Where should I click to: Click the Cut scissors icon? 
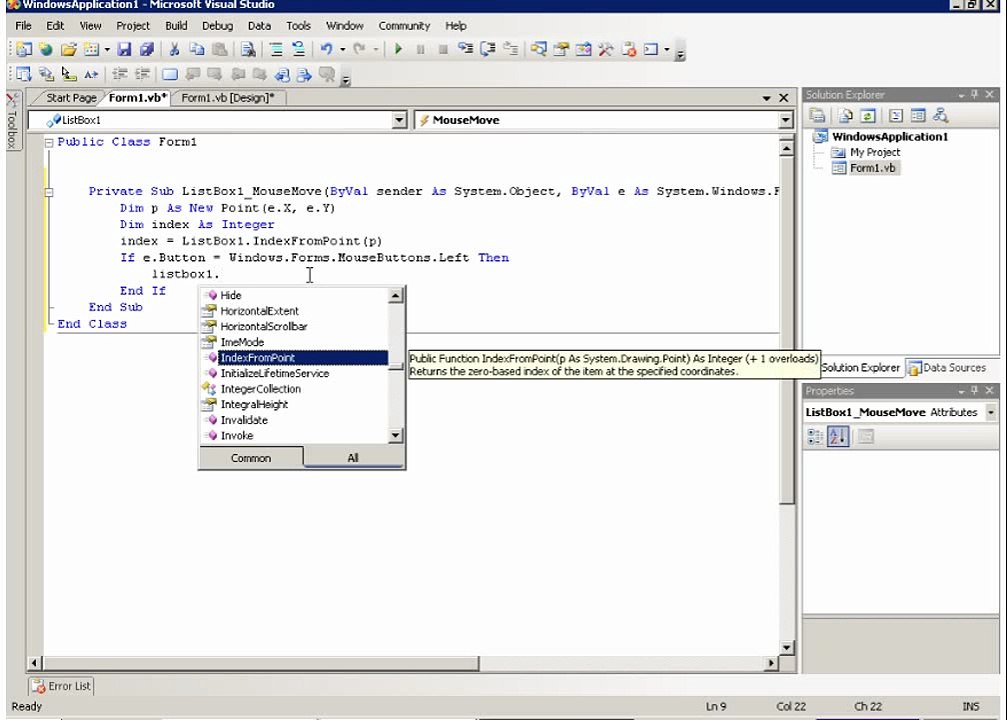pos(173,49)
